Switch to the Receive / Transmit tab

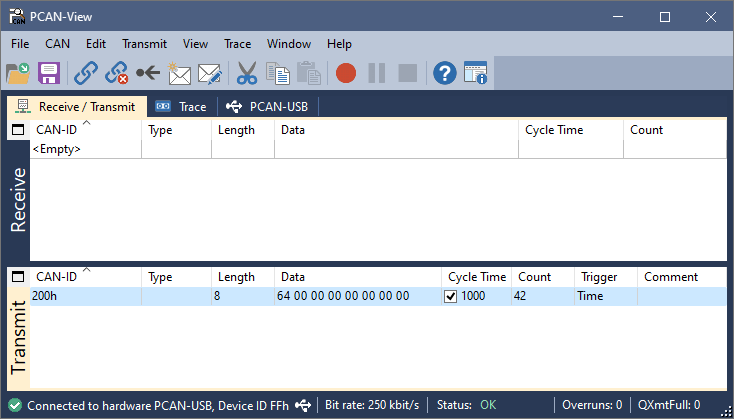77,107
